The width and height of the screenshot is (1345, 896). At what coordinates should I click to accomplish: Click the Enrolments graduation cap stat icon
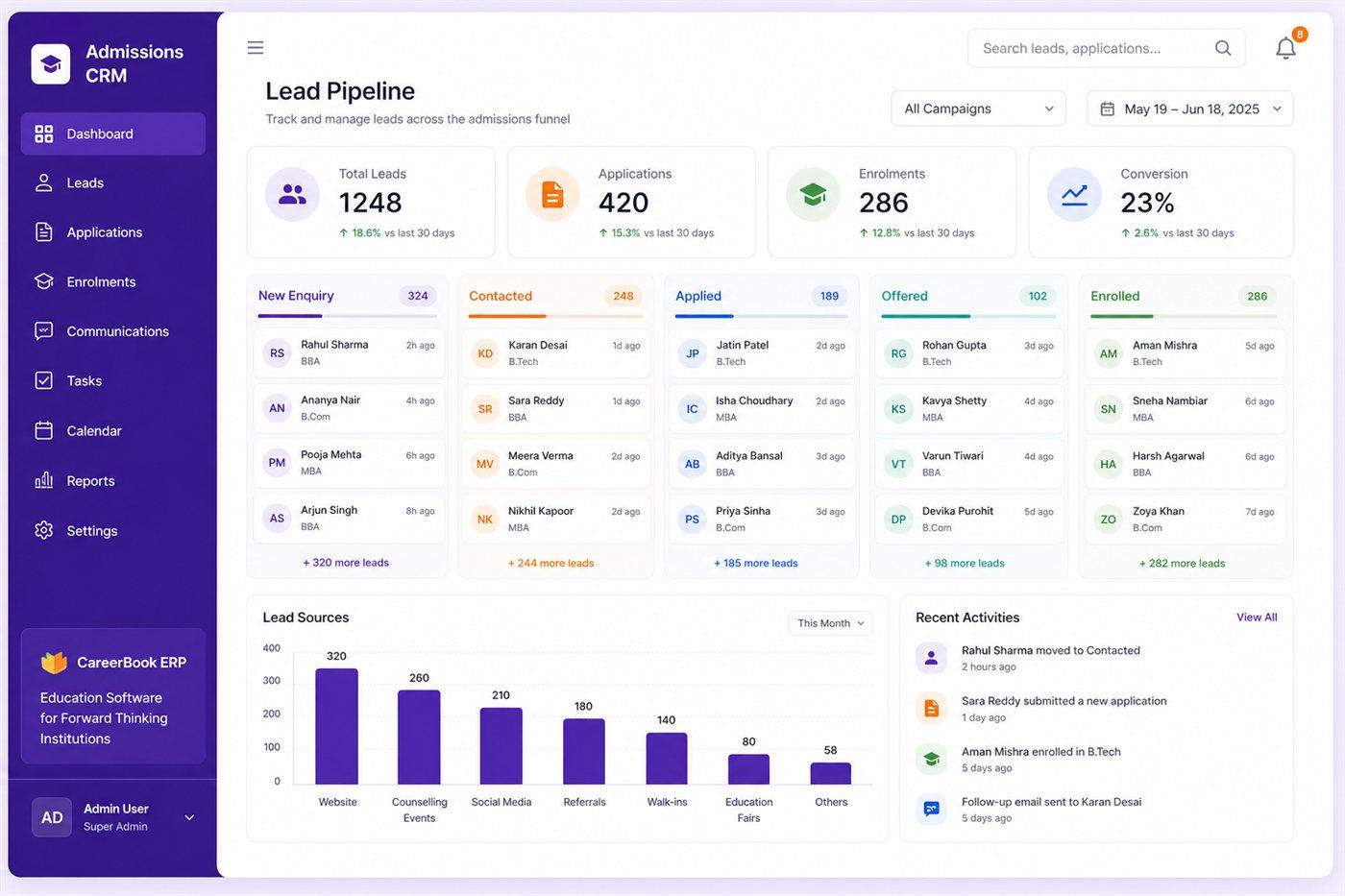tap(813, 194)
